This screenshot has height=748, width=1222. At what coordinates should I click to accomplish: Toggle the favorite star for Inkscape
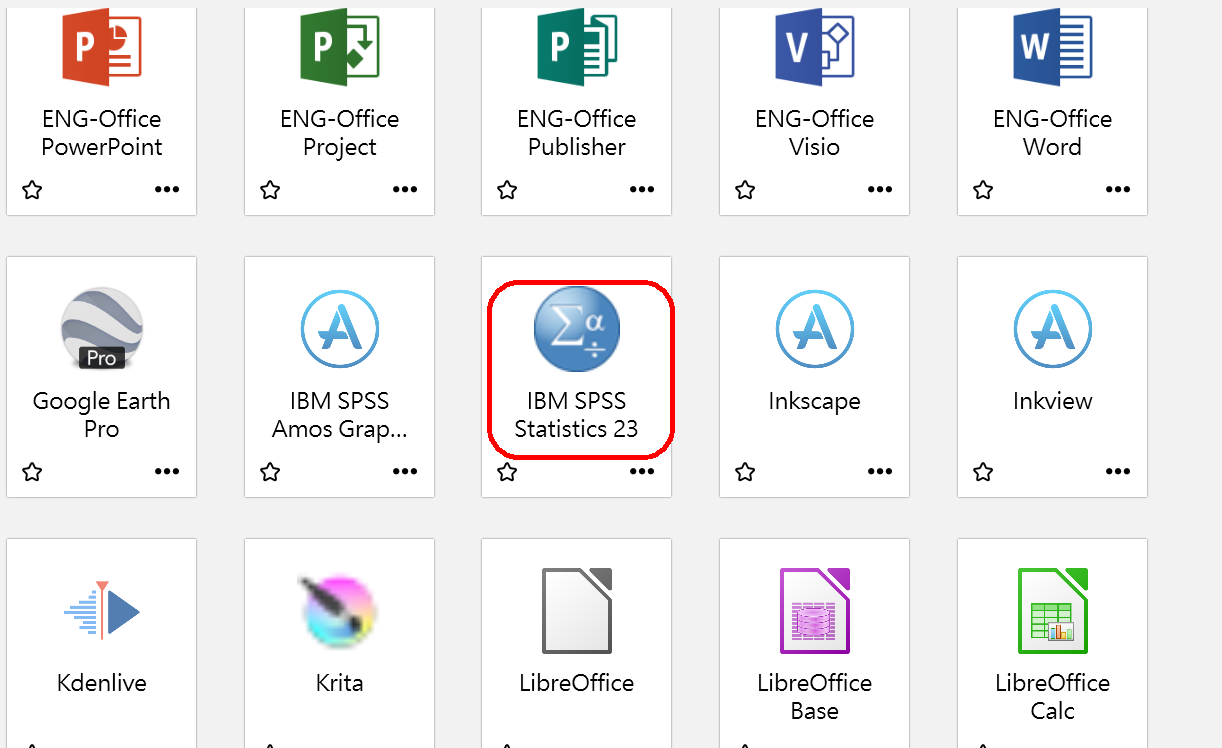(x=745, y=472)
